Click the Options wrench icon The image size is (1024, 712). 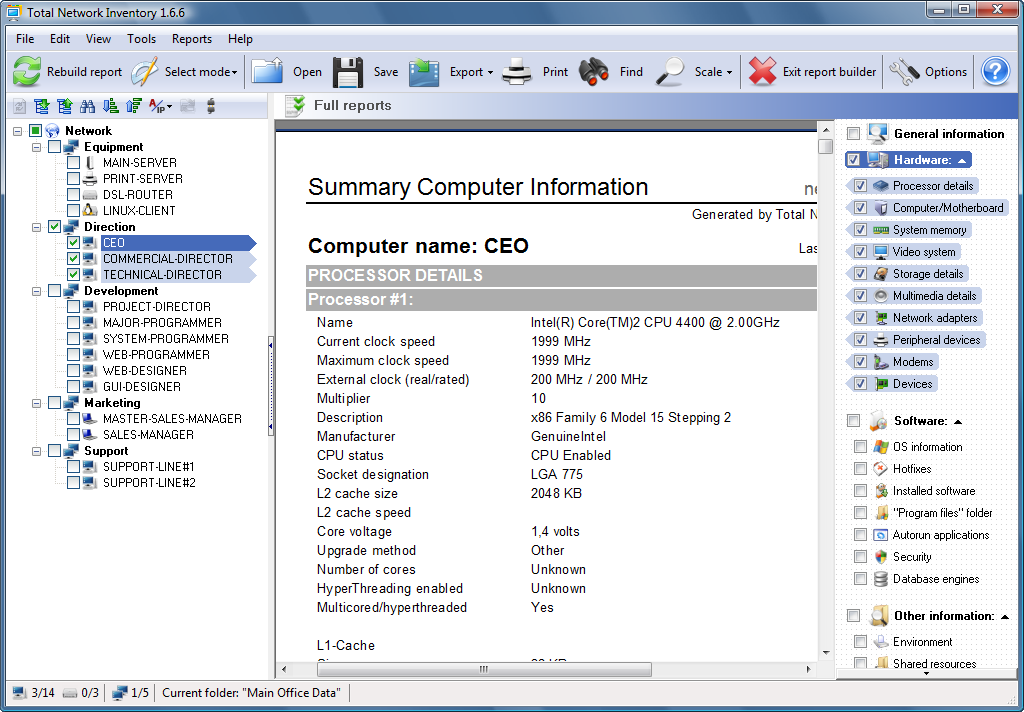coord(904,71)
